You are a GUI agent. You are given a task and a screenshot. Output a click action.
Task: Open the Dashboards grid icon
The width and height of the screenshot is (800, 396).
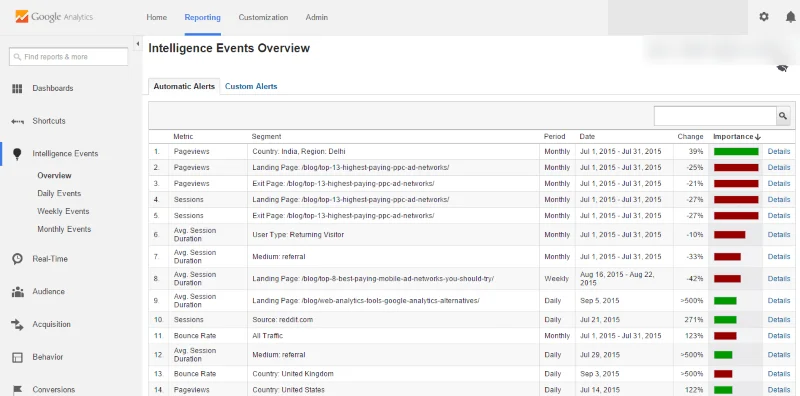pyautogui.click(x=17, y=88)
